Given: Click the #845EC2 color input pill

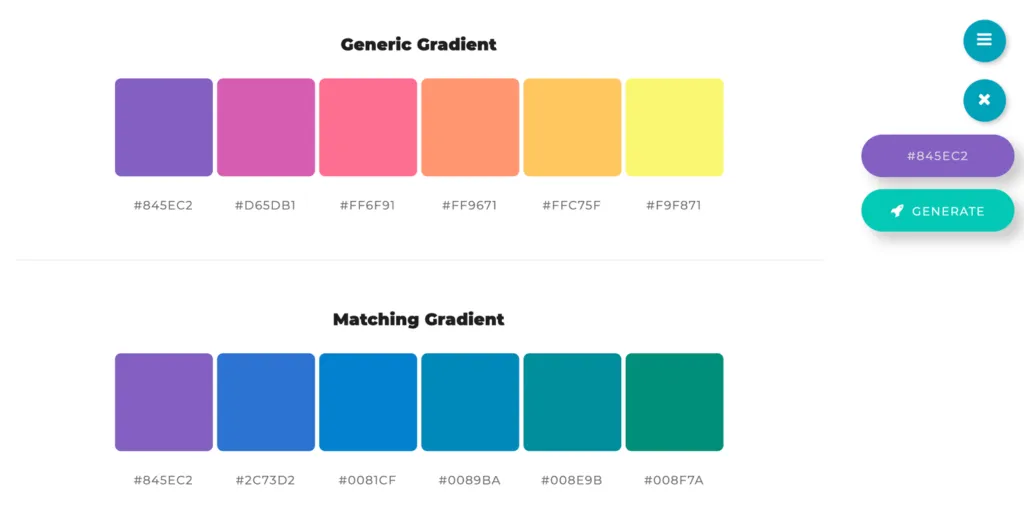Looking at the screenshot, I should 937,156.
